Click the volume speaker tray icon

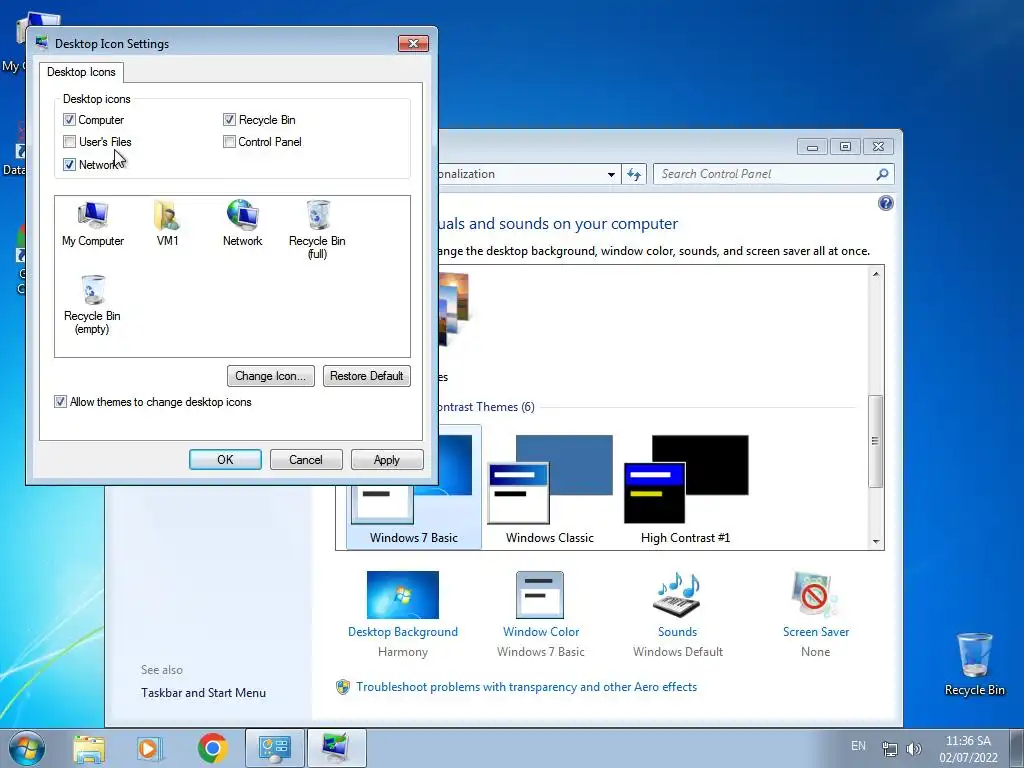point(914,748)
